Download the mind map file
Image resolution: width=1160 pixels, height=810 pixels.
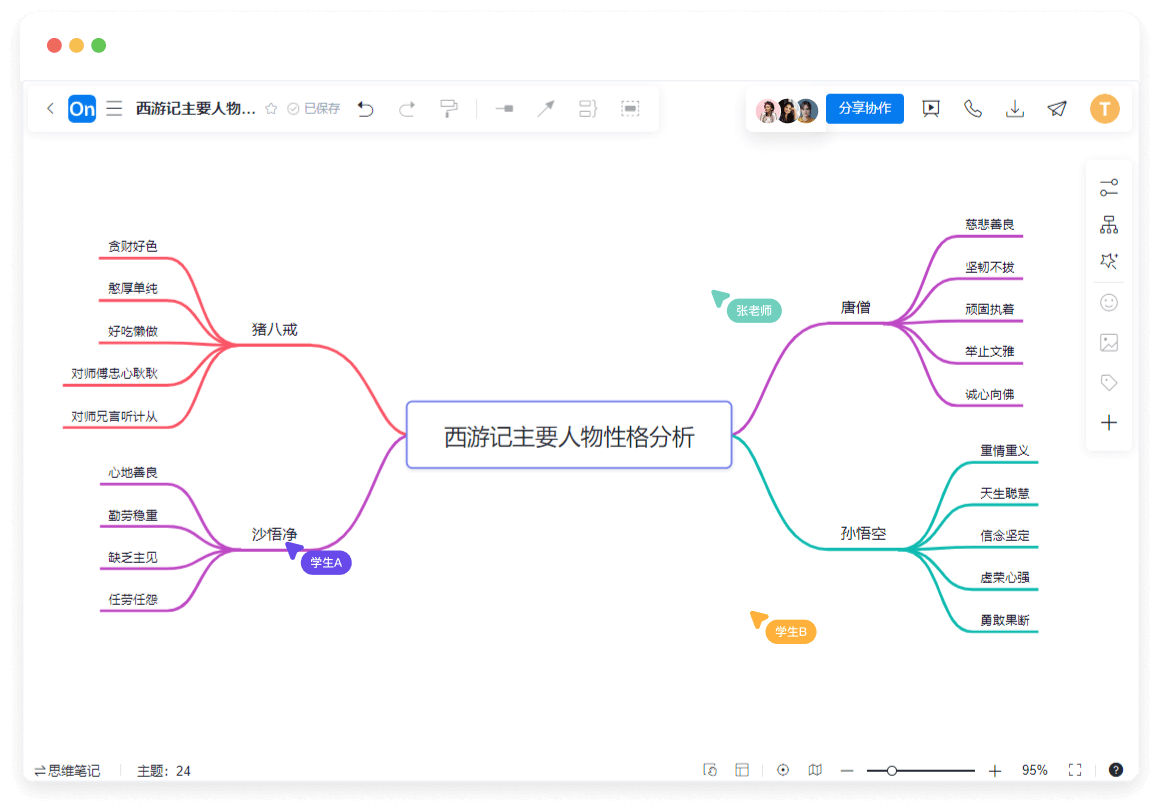(x=1015, y=109)
